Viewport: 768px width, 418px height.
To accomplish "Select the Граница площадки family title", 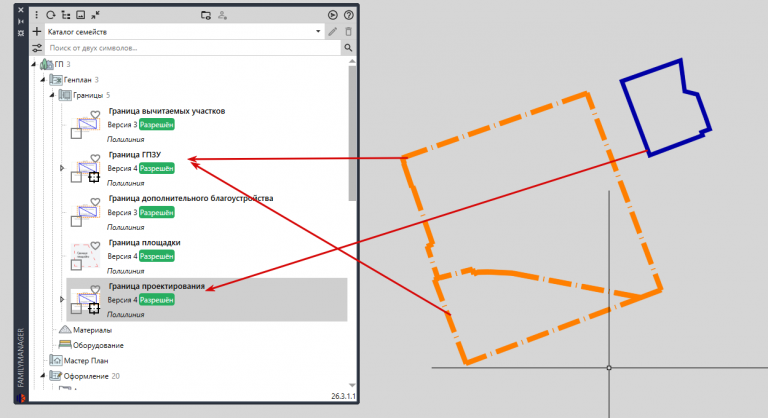I will click(x=144, y=242).
